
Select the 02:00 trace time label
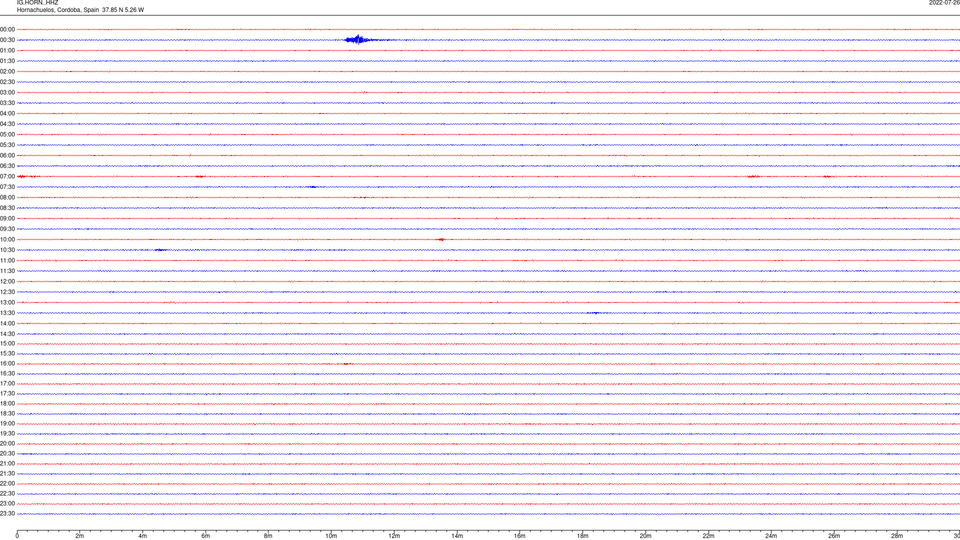7,72
